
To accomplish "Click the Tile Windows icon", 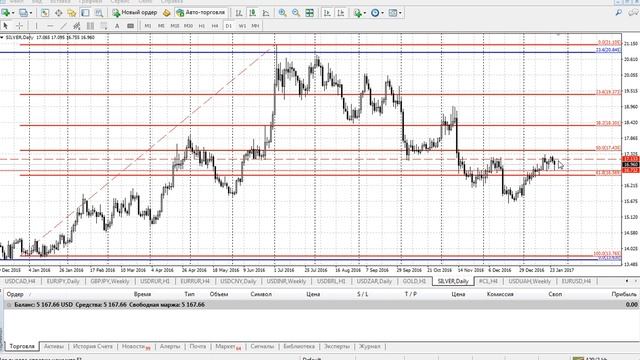I will [310, 13].
